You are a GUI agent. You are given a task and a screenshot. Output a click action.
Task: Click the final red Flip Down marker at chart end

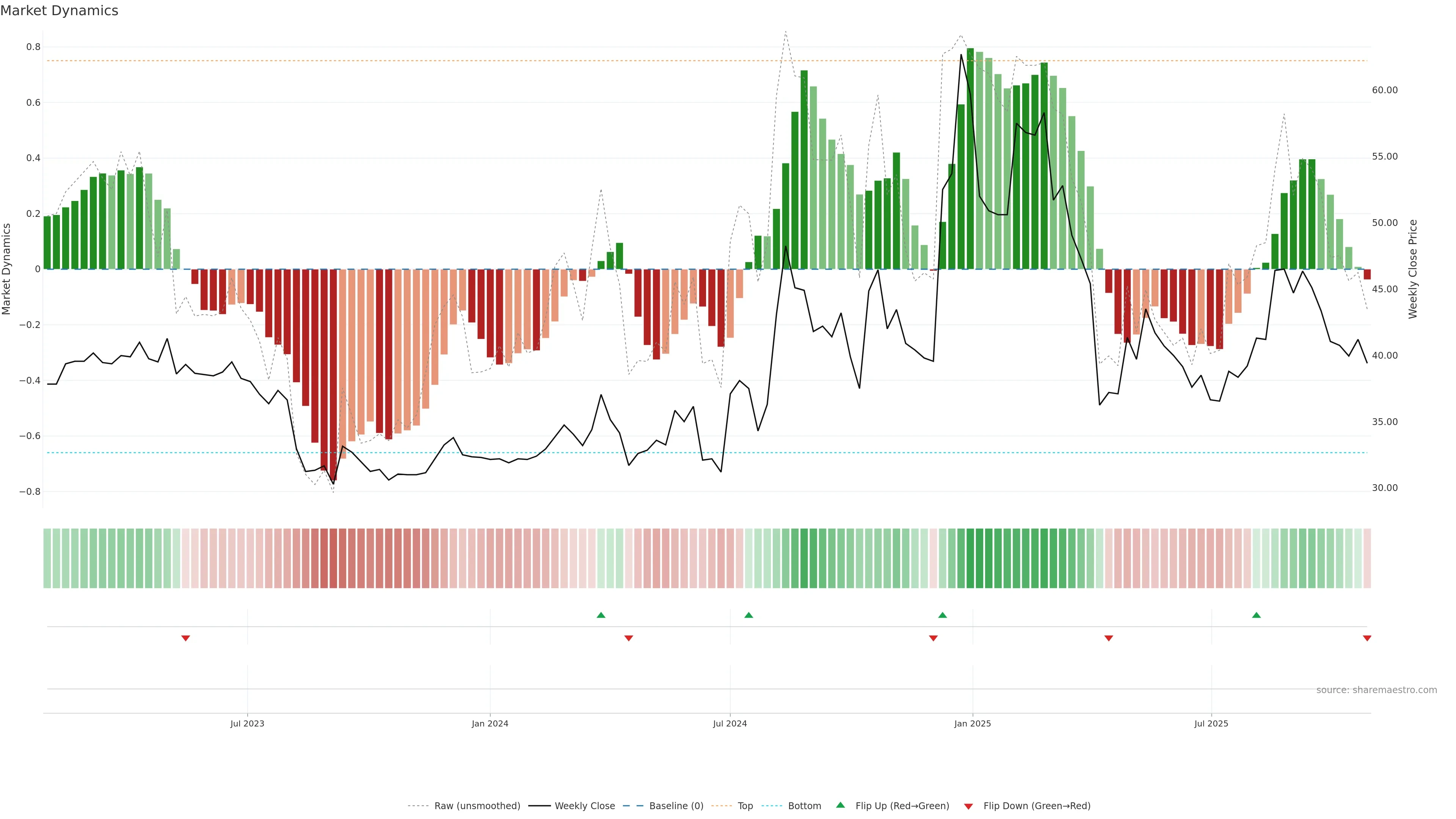pos(1367,638)
